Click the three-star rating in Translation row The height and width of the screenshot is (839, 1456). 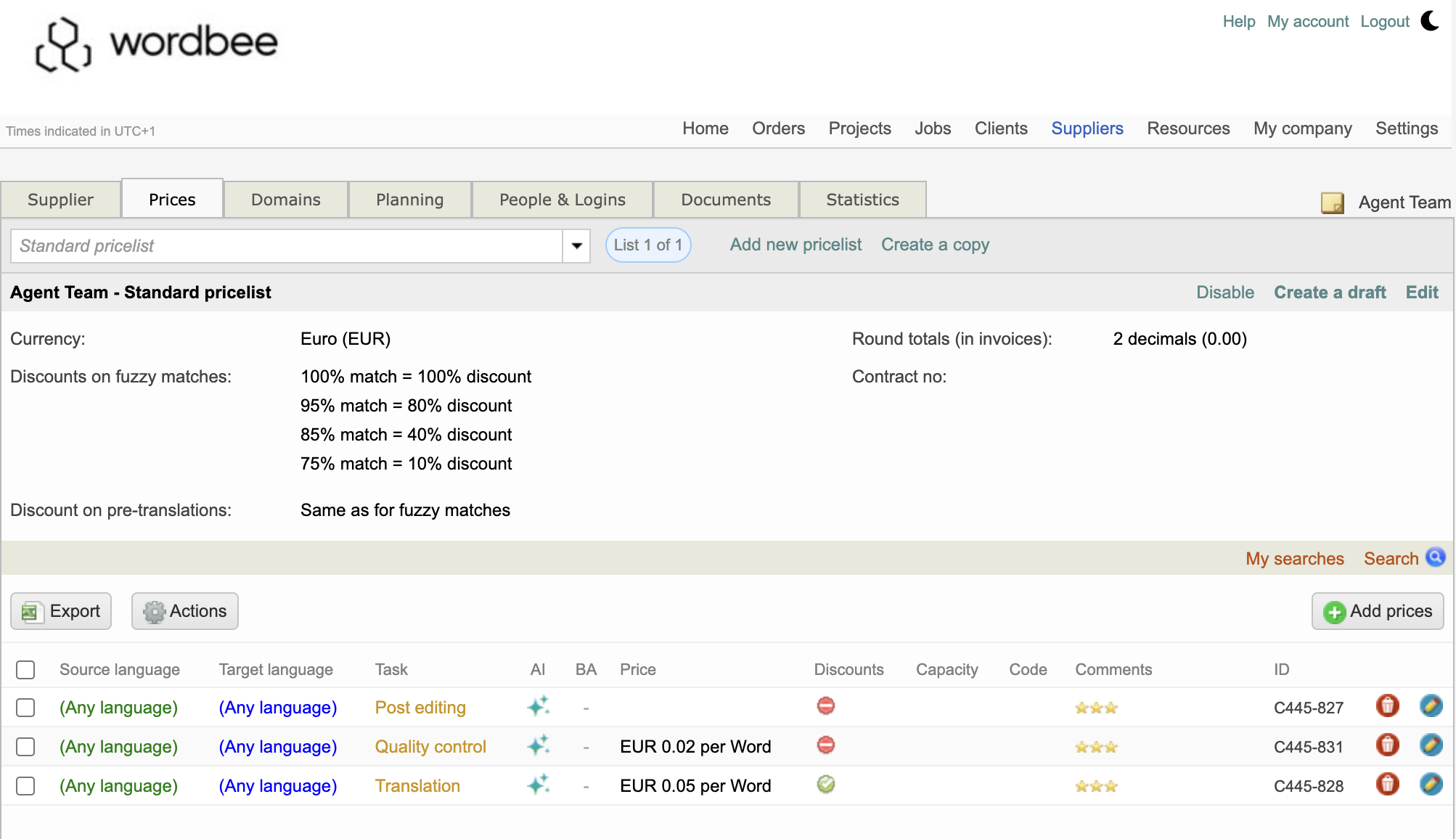click(x=1096, y=786)
